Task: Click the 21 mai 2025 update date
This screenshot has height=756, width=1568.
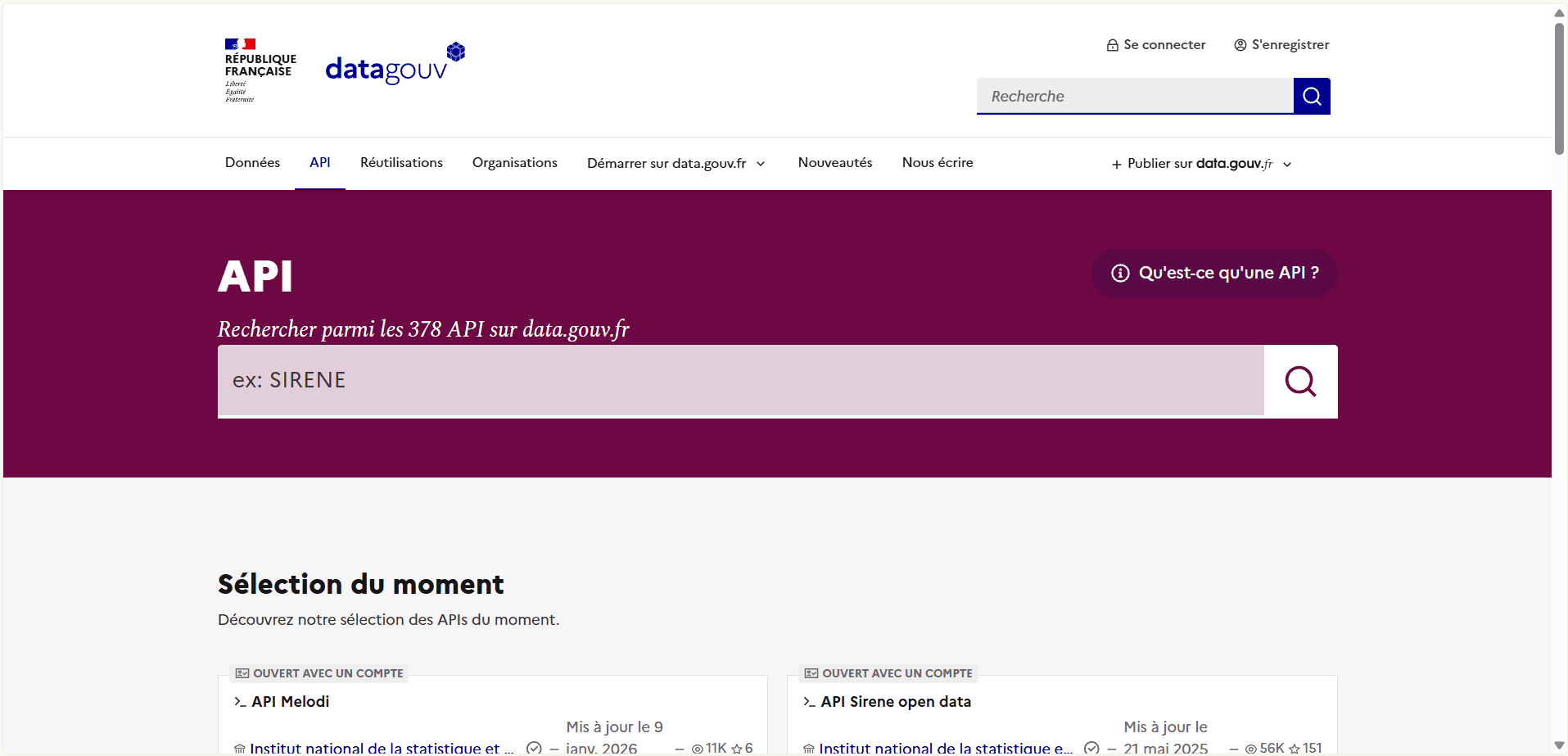Action: 1166,749
